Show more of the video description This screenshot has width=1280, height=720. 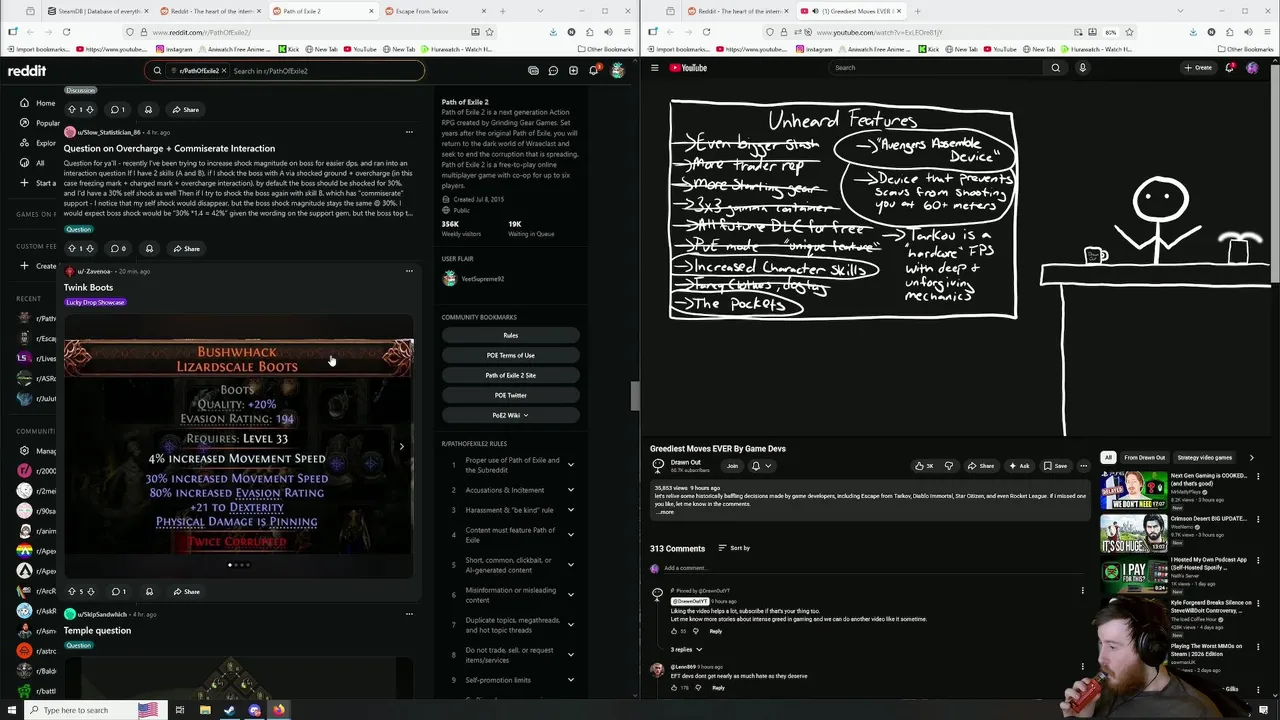pyautogui.click(x=665, y=512)
